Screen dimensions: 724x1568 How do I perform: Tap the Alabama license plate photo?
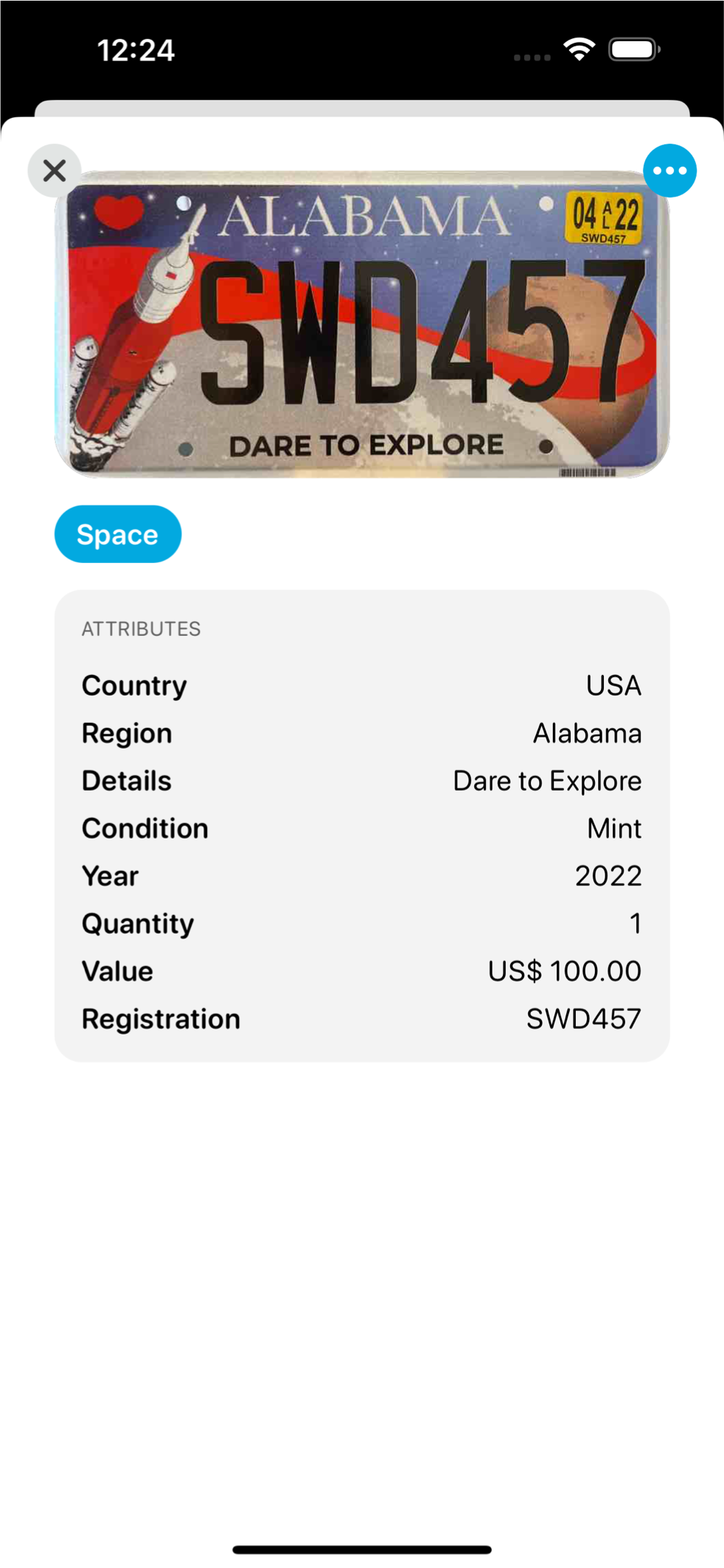click(x=362, y=324)
